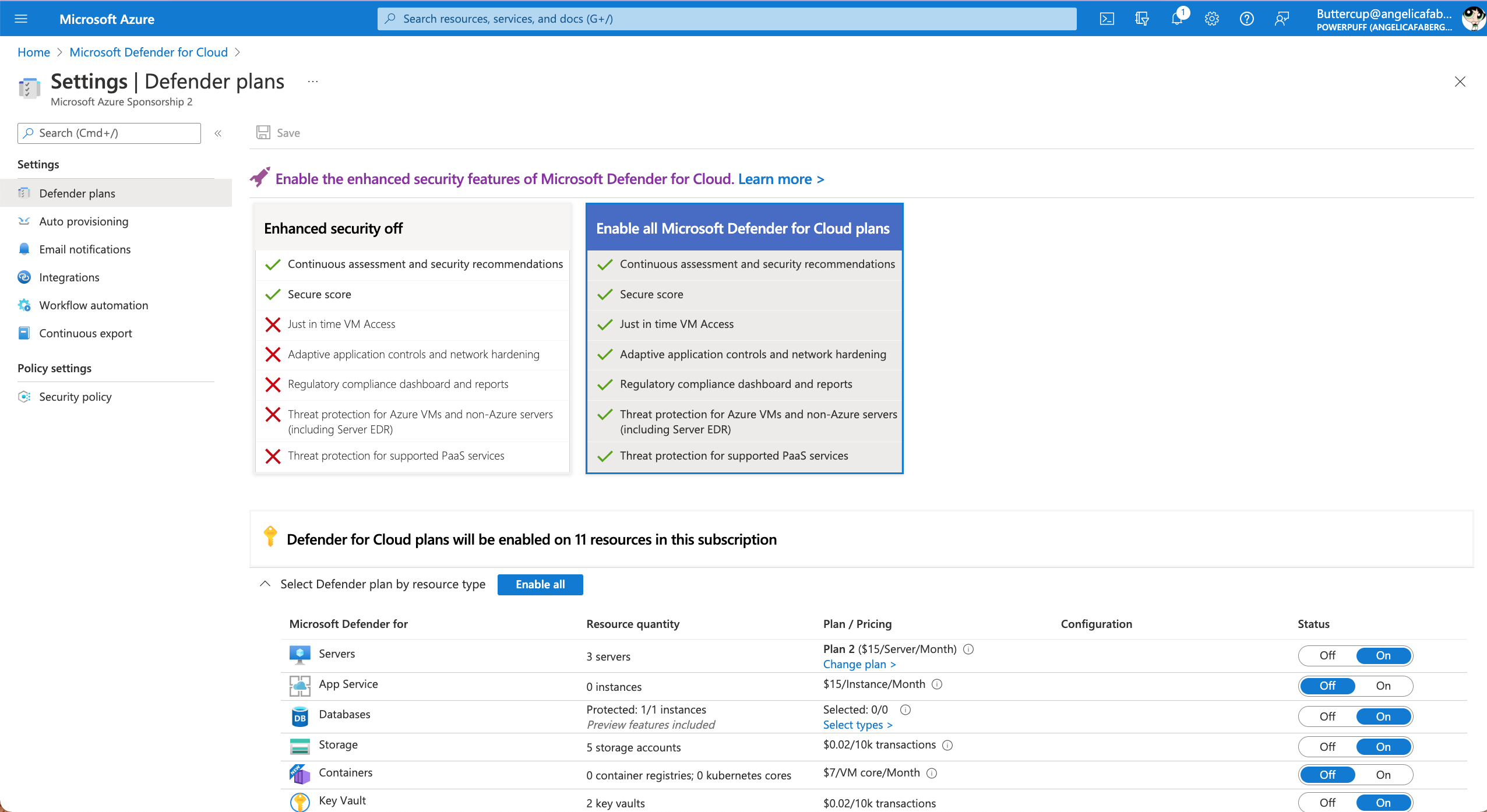
Task: Select Enable all Microsoft Defender plans card
Action: (x=743, y=228)
